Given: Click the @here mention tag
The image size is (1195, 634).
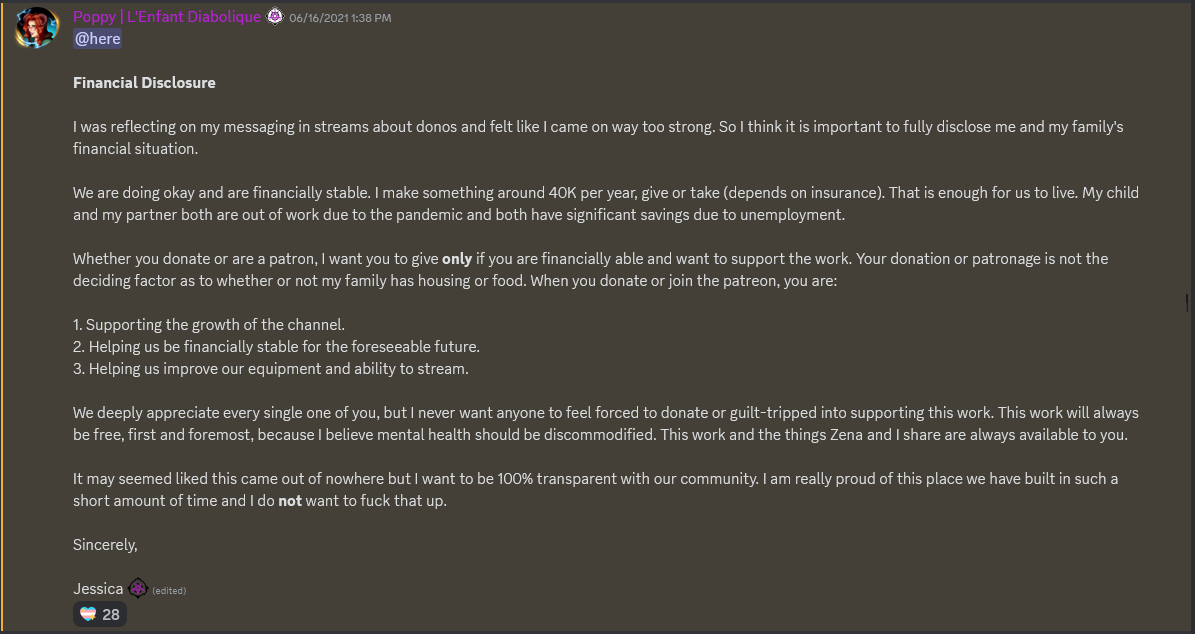Looking at the screenshot, I should point(97,38).
